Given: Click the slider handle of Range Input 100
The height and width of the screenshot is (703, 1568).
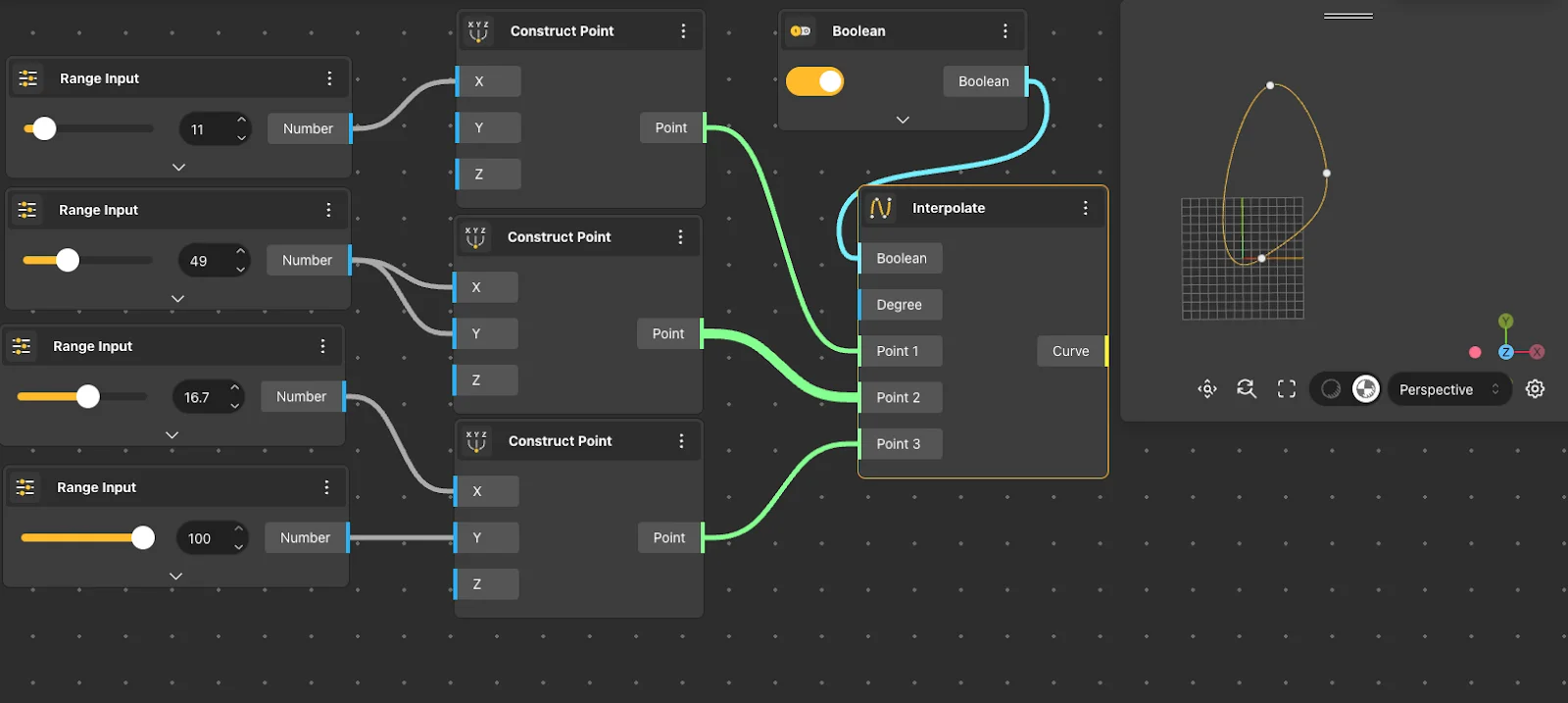Looking at the screenshot, I should pyautogui.click(x=143, y=537).
